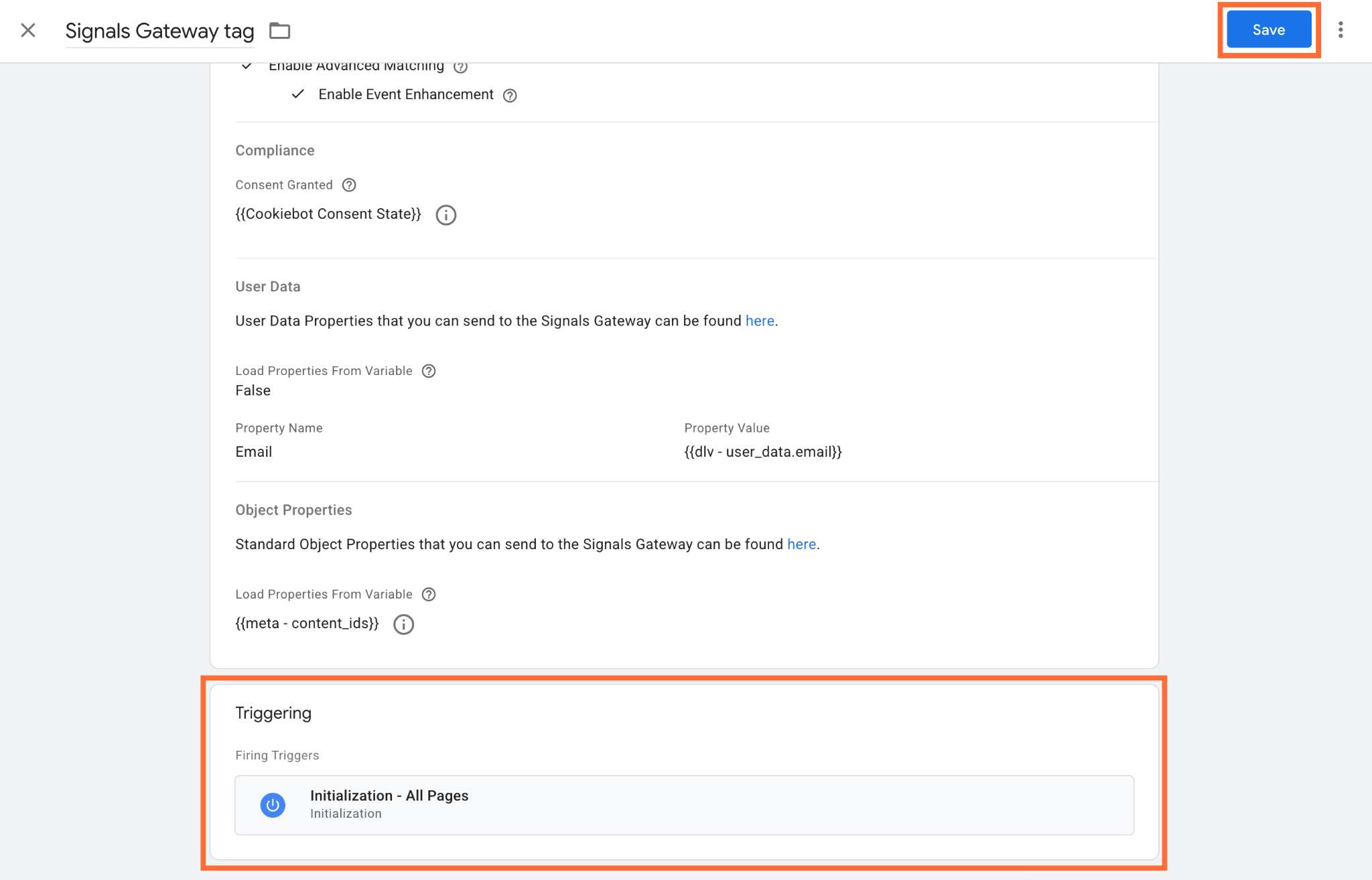Open help for Enable Event Enhancement
Viewport: 1372px width, 880px height.
pos(510,95)
